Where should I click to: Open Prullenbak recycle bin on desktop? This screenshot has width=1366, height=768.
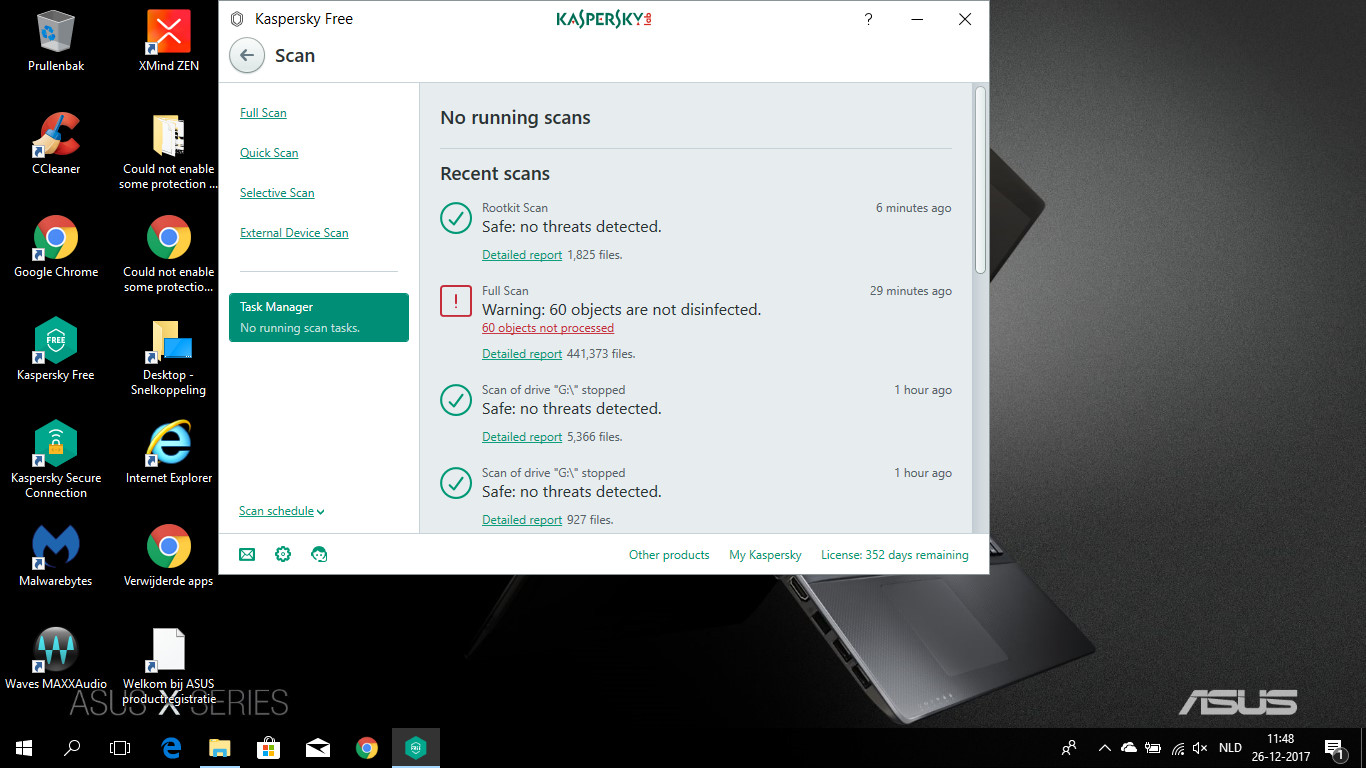pyautogui.click(x=56, y=42)
